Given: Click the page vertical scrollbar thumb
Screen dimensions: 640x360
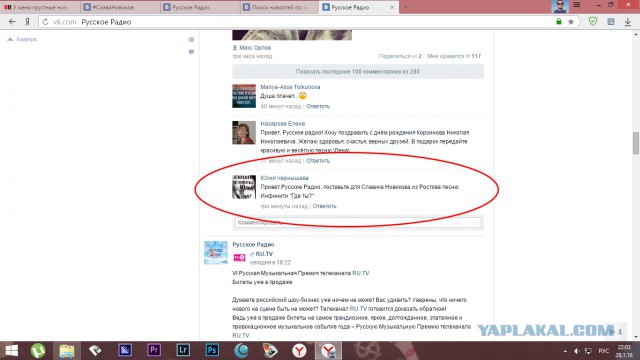Looking at the screenshot, I should coord(636,143).
